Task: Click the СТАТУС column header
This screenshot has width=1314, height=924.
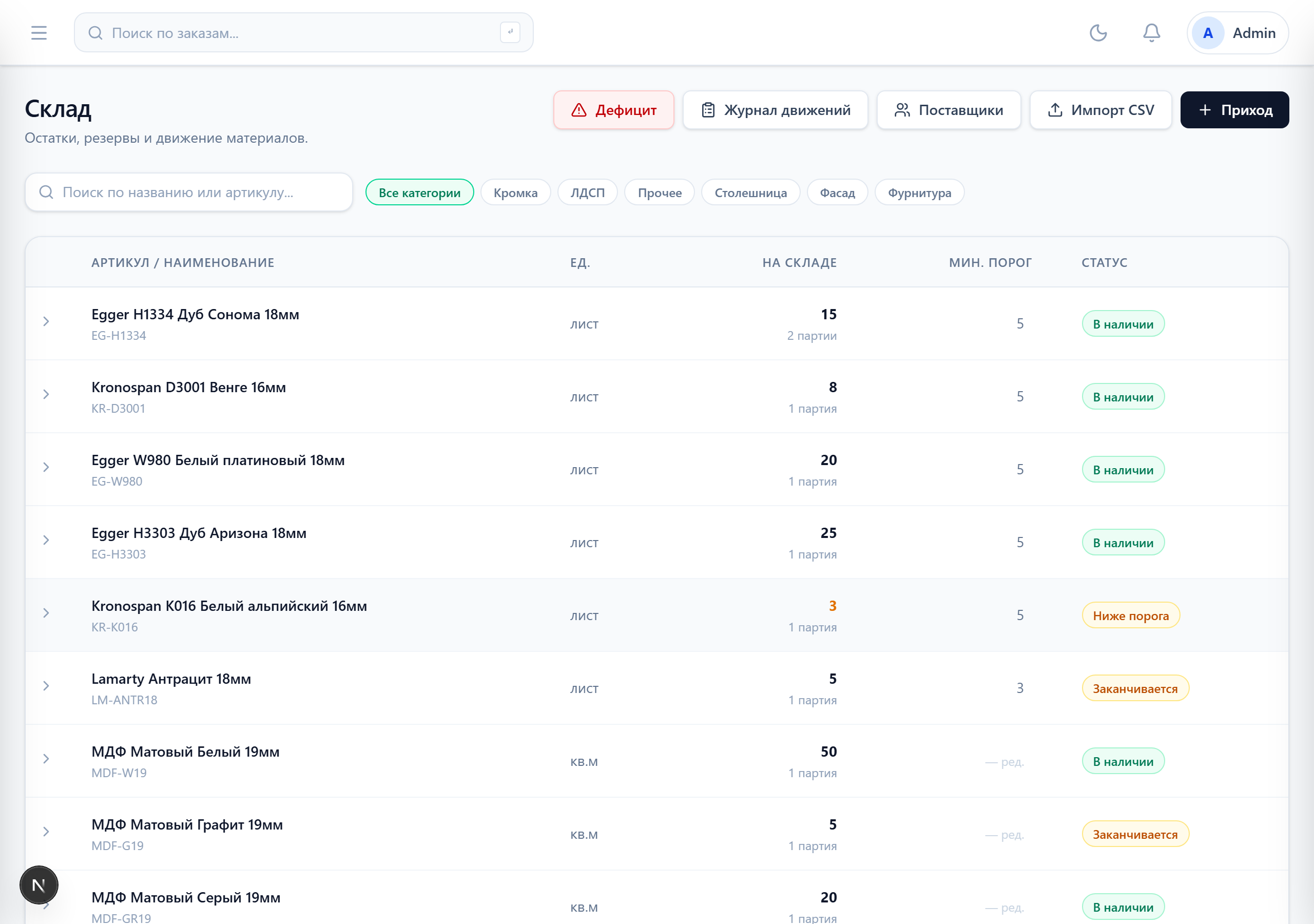Action: [x=1104, y=263]
